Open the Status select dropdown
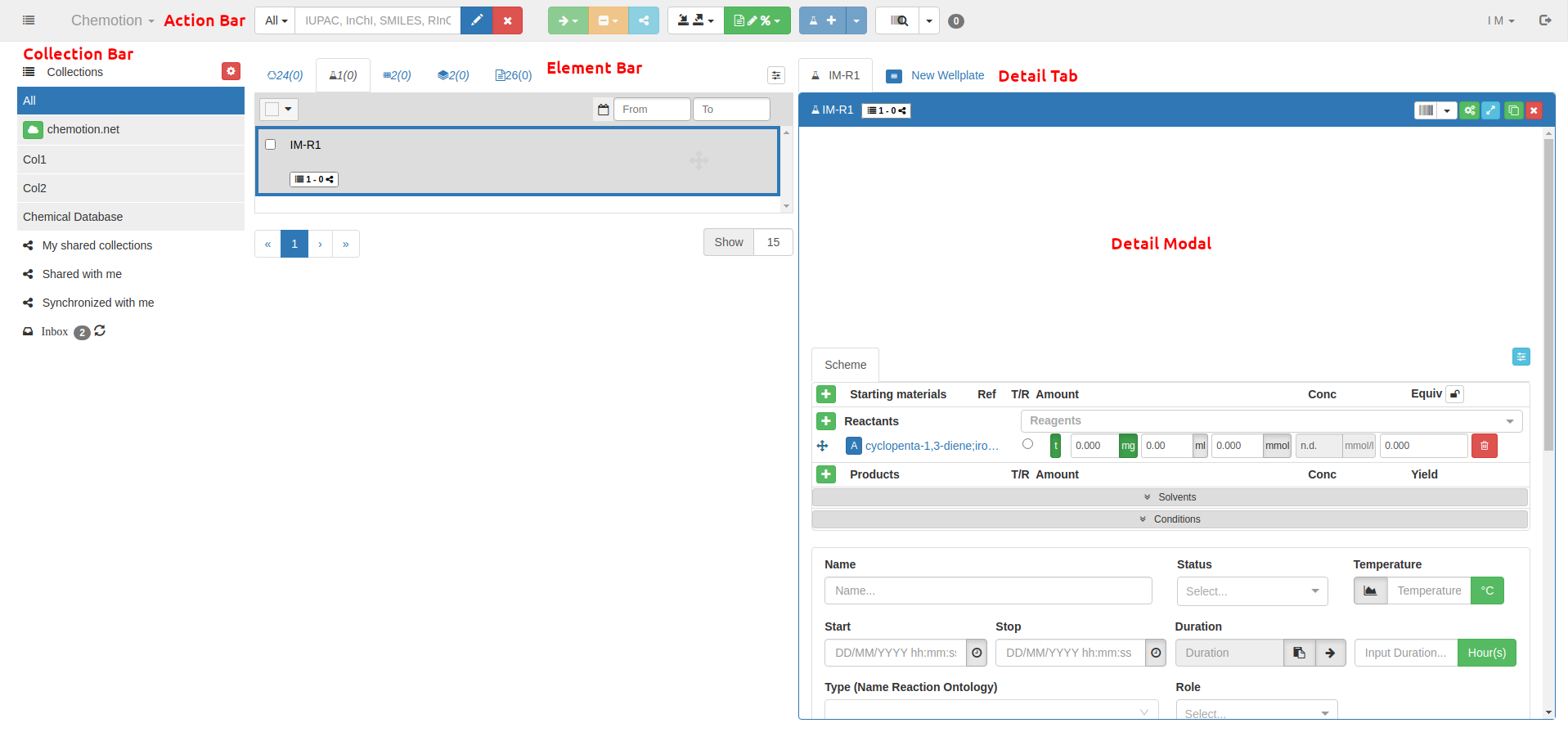This screenshot has width=1568, height=732. click(x=1251, y=591)
